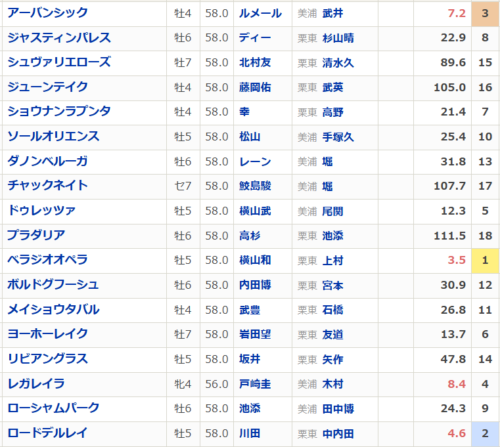Select jockey 戸崎圭 link
500x447 pixels.
[x=255, y=384]
